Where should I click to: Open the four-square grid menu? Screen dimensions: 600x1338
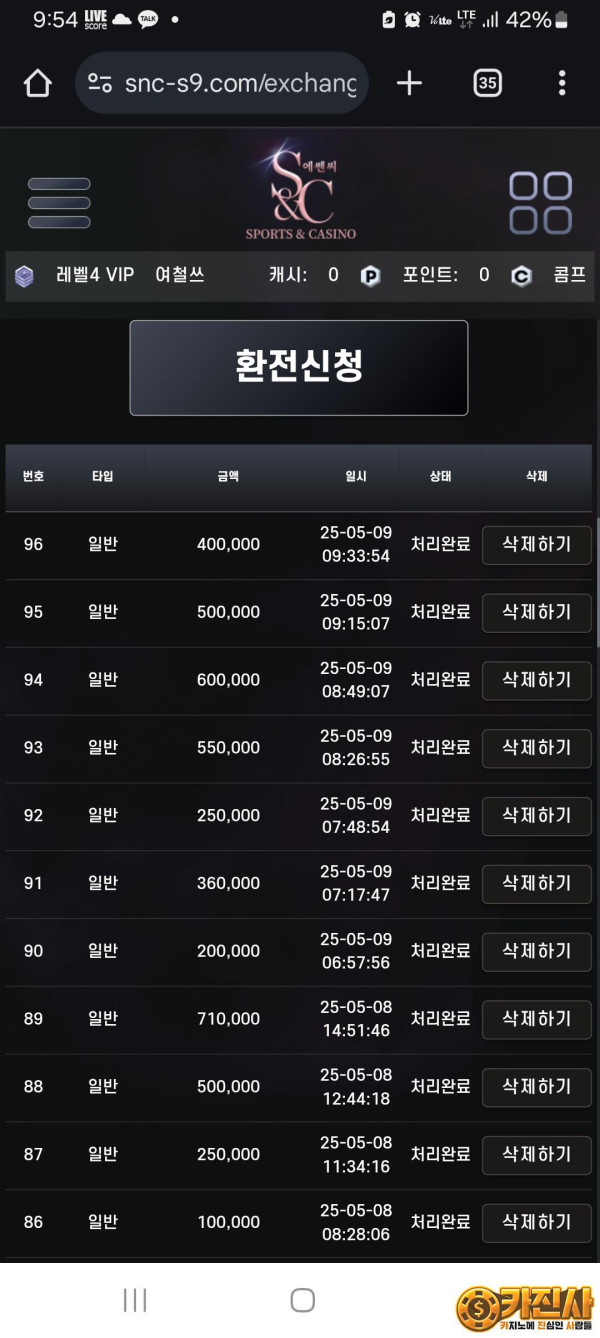coord(540,203)
